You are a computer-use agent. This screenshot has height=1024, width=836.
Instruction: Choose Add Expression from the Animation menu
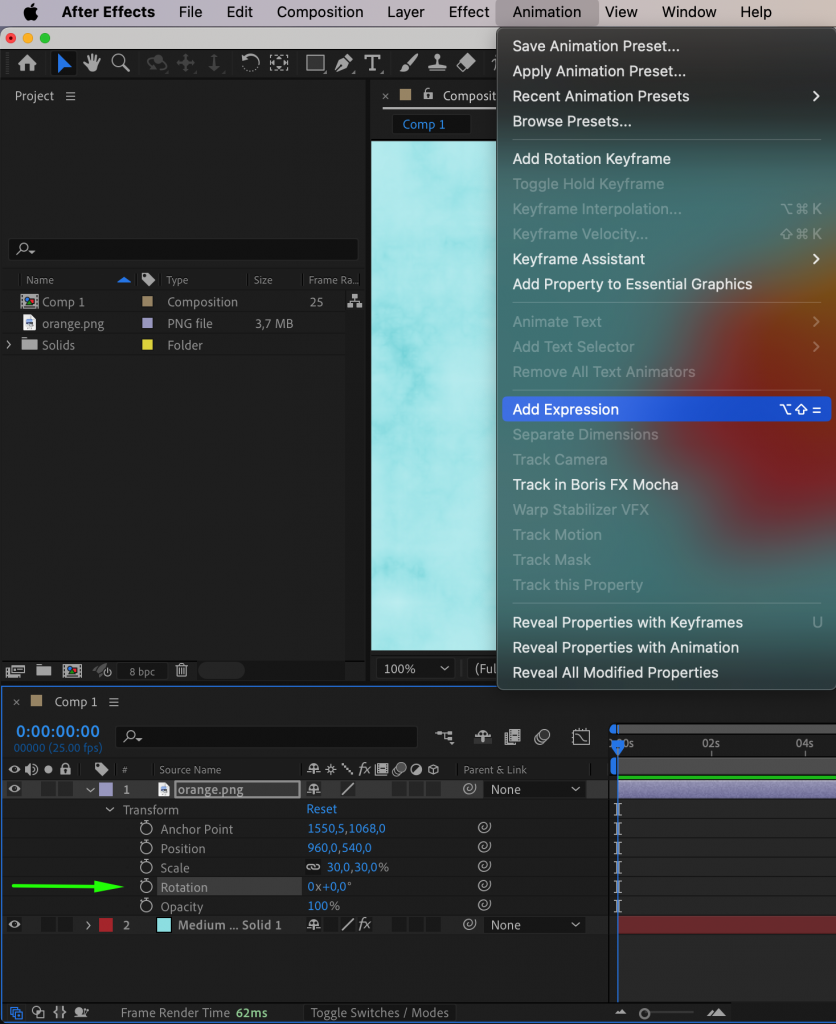566,409
